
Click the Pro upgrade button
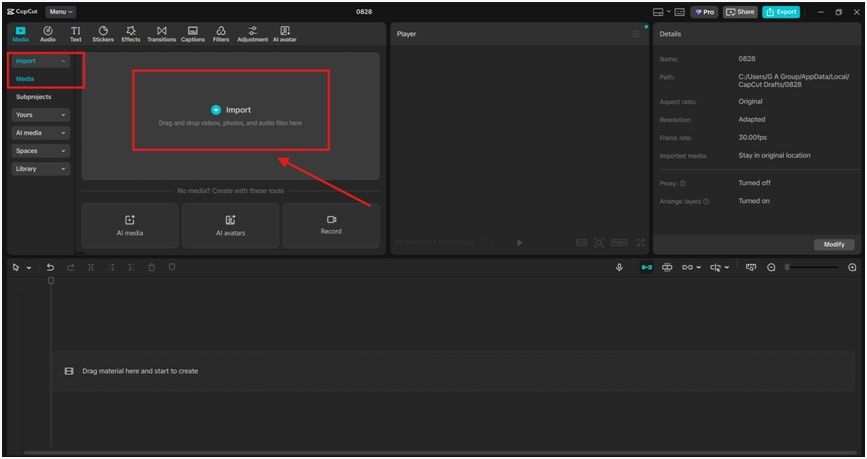pyautogui.click(x=704, y=12)
